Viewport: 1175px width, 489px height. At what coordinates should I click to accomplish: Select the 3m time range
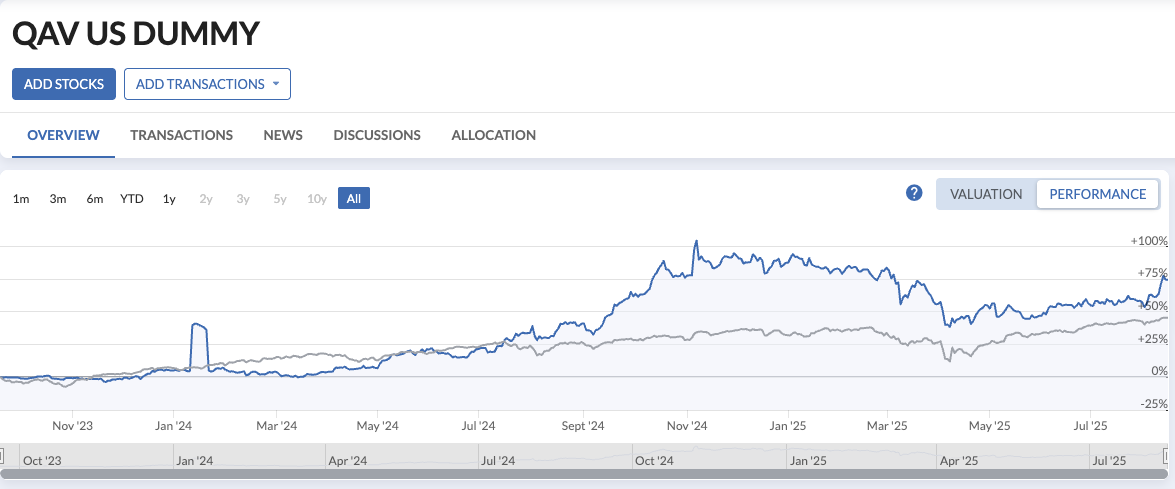coord(58,198)
